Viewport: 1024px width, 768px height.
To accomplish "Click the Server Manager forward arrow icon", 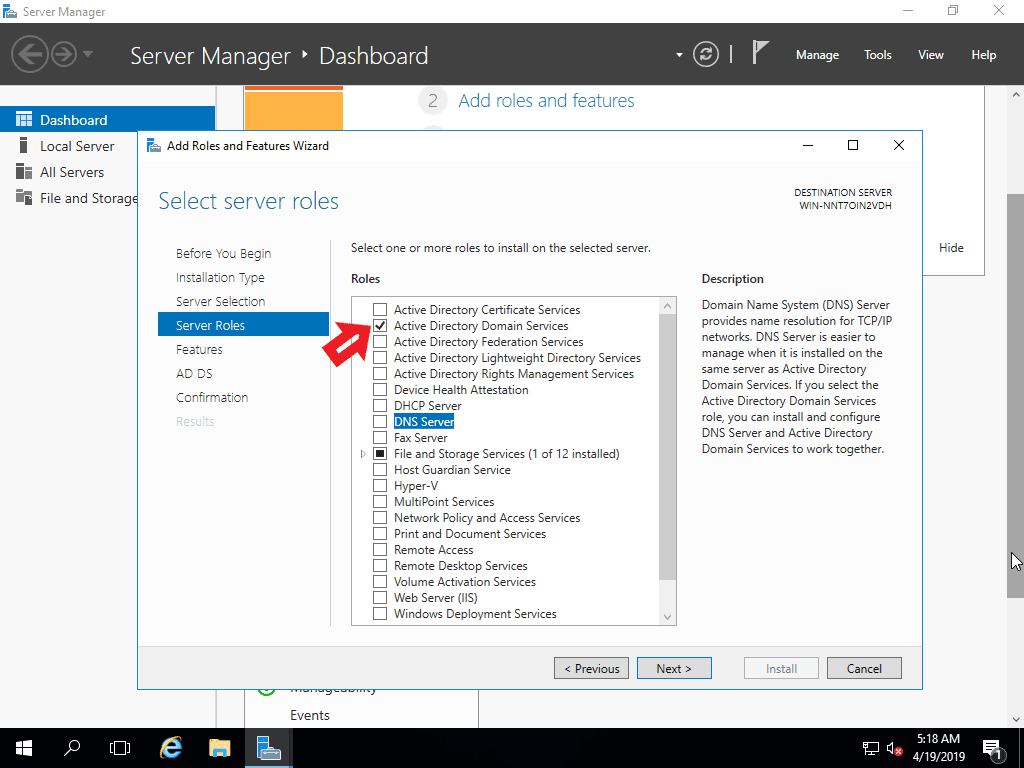I will (x=64, y=54).
